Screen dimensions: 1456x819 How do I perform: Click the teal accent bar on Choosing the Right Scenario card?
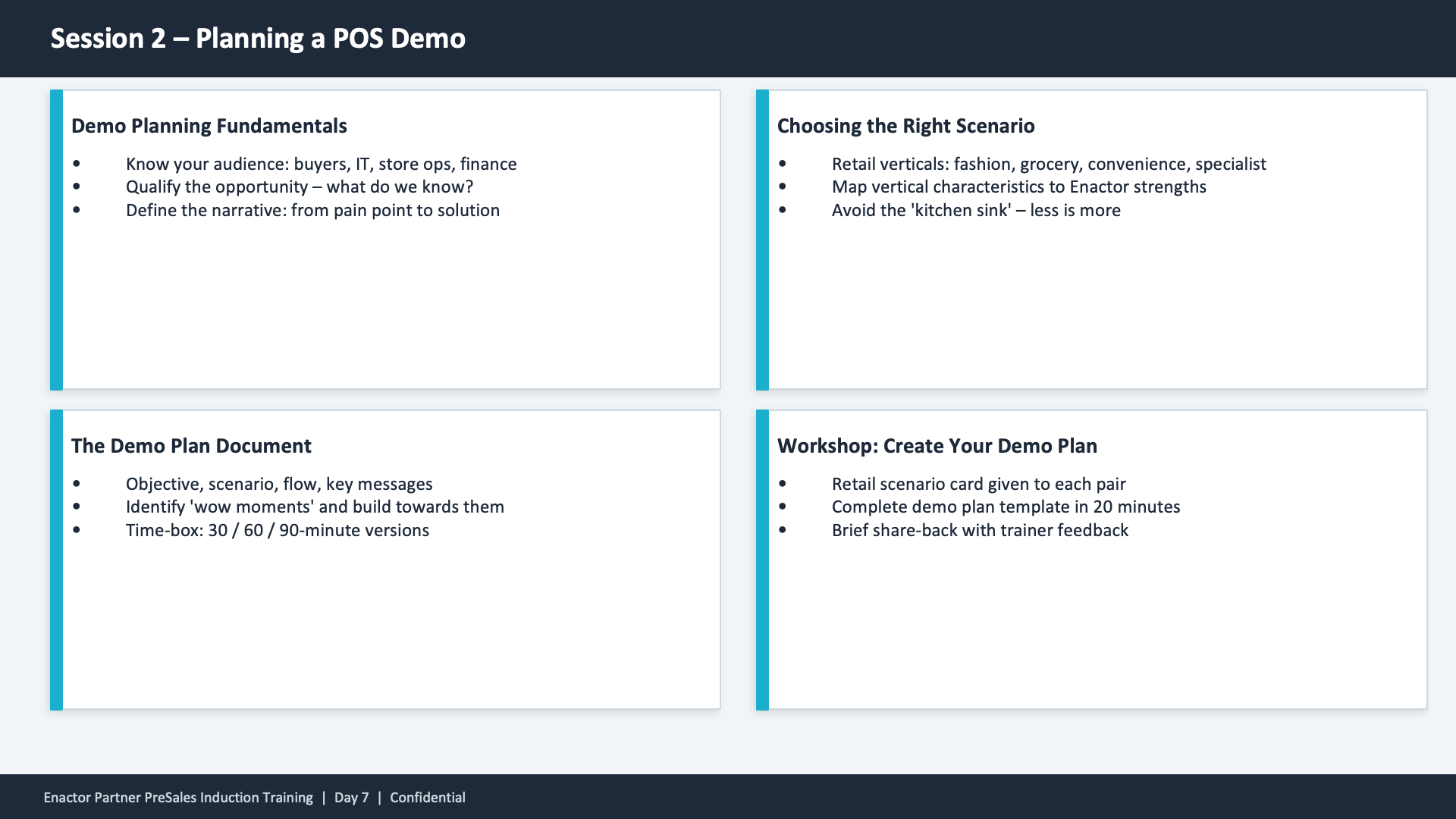point(761,240)
